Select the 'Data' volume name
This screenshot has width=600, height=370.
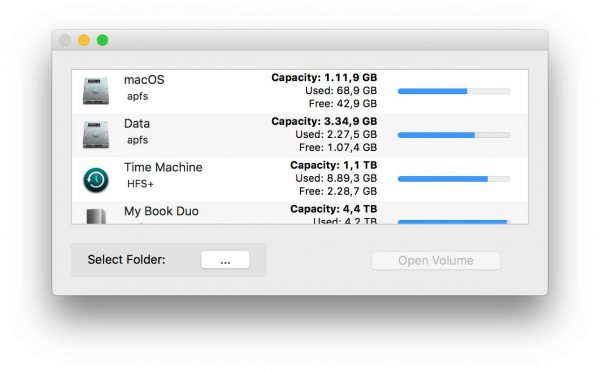137,124
